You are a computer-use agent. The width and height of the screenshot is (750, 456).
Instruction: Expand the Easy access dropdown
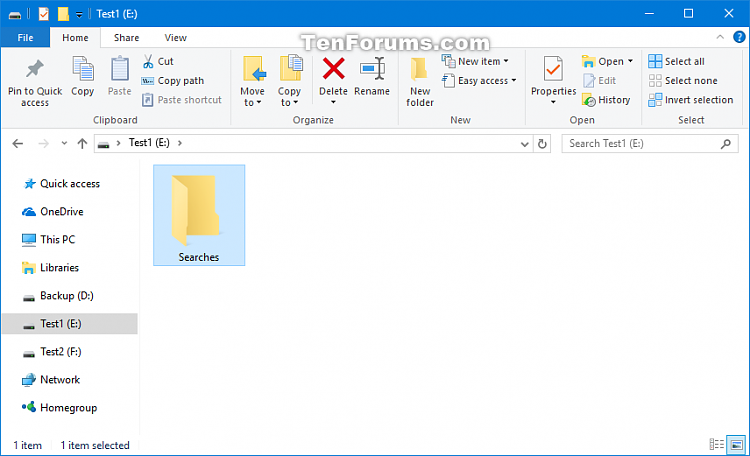pos(514,80)
